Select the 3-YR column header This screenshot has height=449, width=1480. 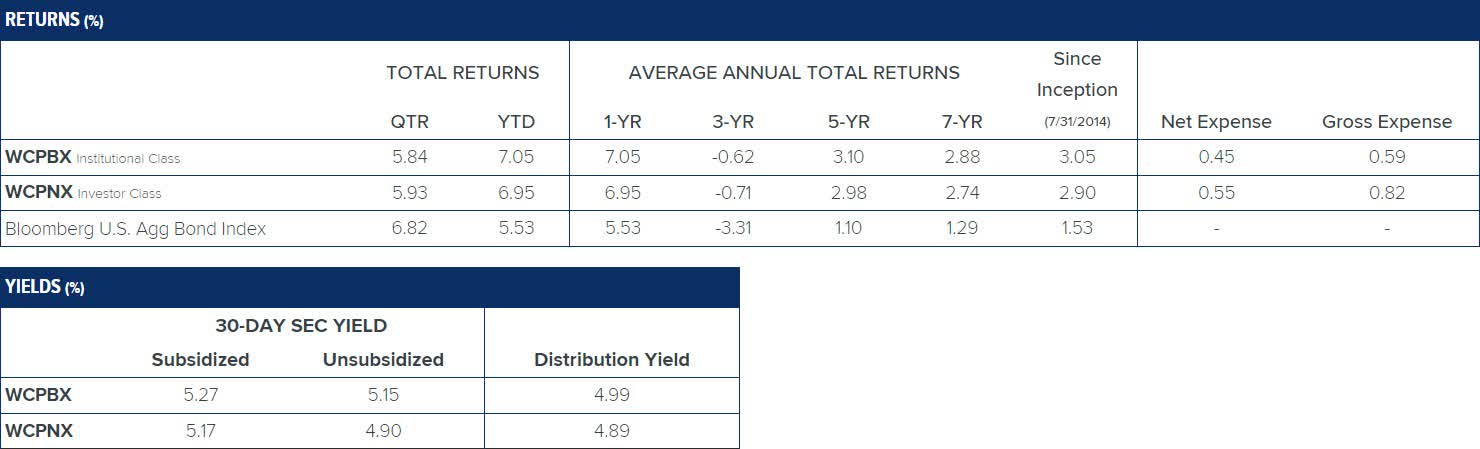(x=732, y=122)
